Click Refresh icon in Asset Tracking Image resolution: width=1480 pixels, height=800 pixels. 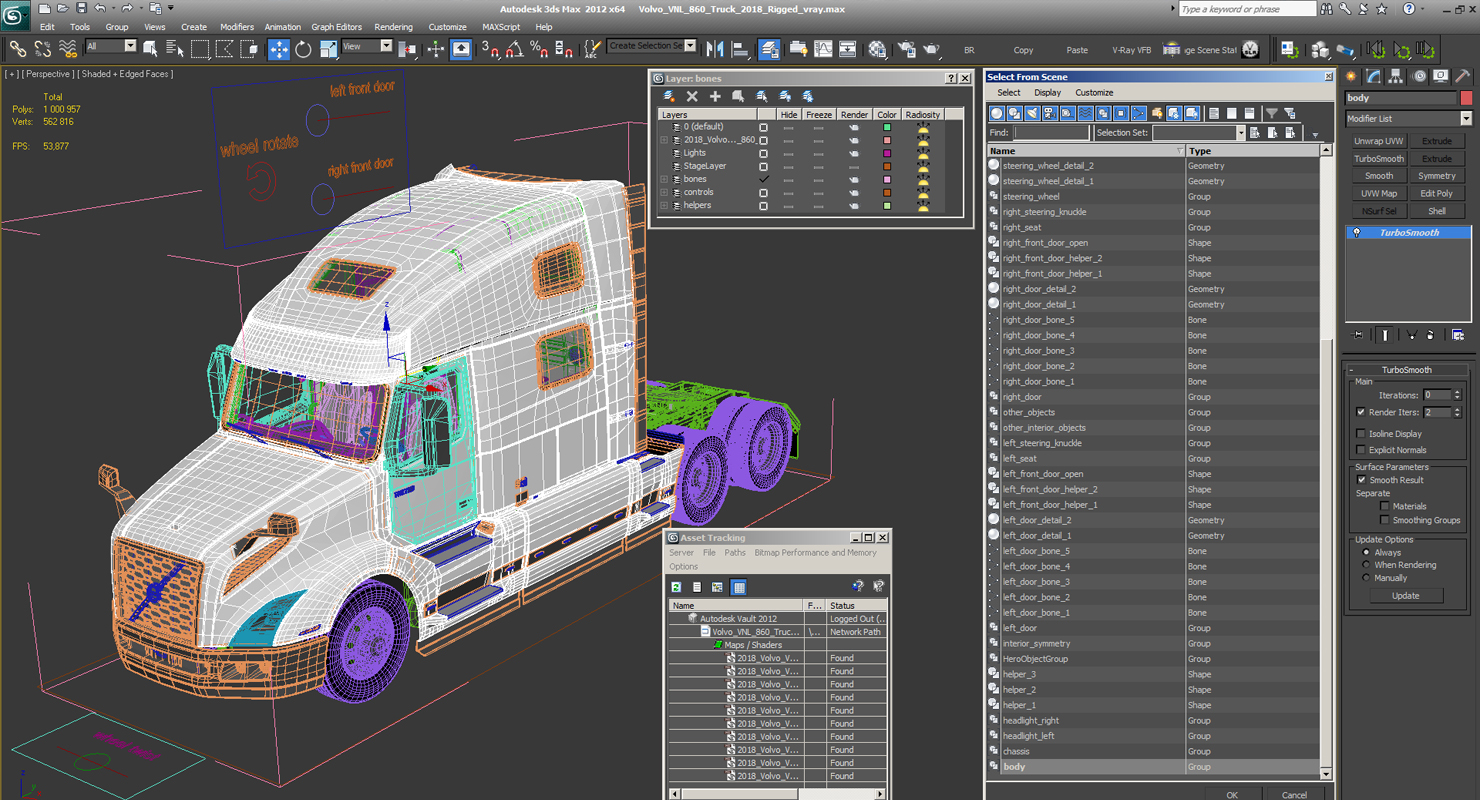click(677, 587)
